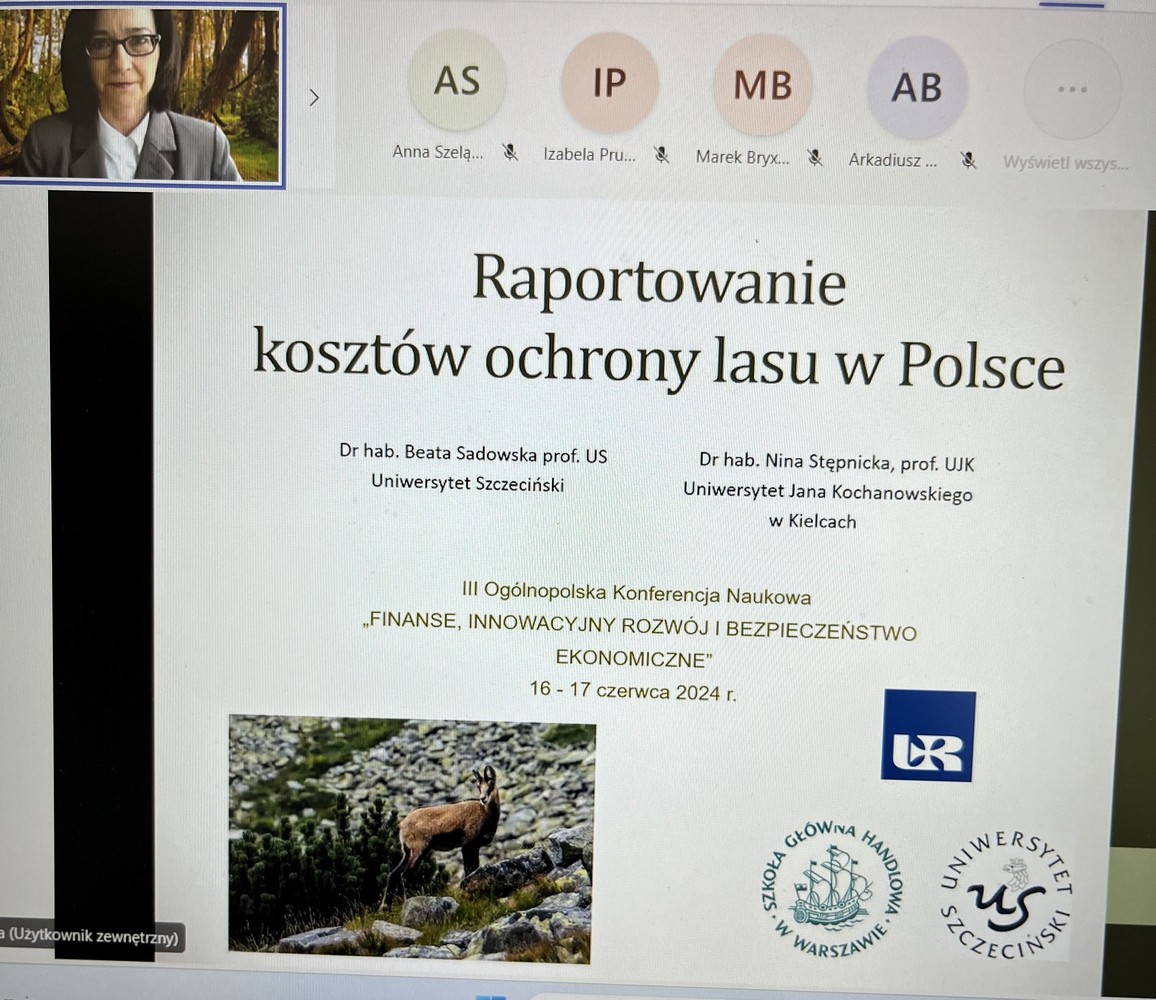This screenshot has height=1000, width=1156.
Task: Click the "Użytkownik zewnętrzny" name tag
Action: [x=90, y=937]
